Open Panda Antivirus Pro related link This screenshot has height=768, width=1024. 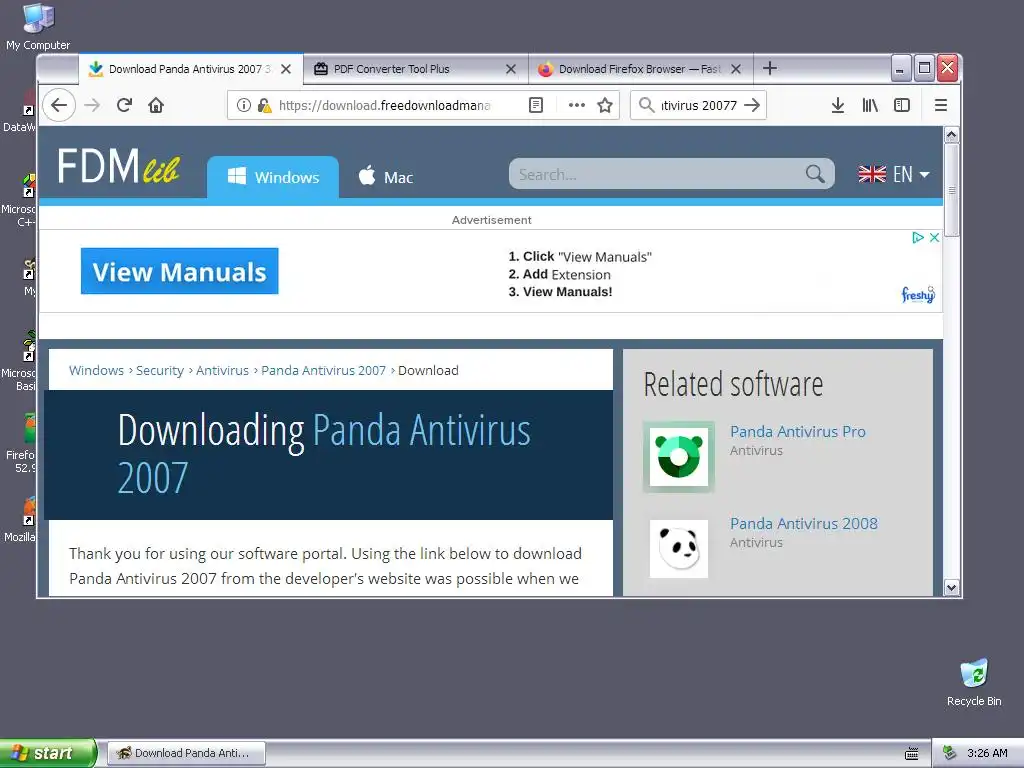coord(797,432)
